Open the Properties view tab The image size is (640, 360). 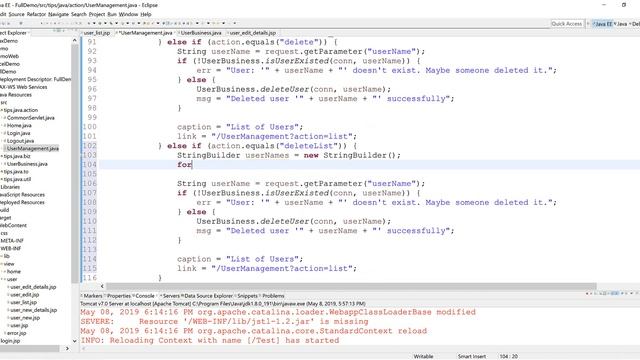click(119, 296)
